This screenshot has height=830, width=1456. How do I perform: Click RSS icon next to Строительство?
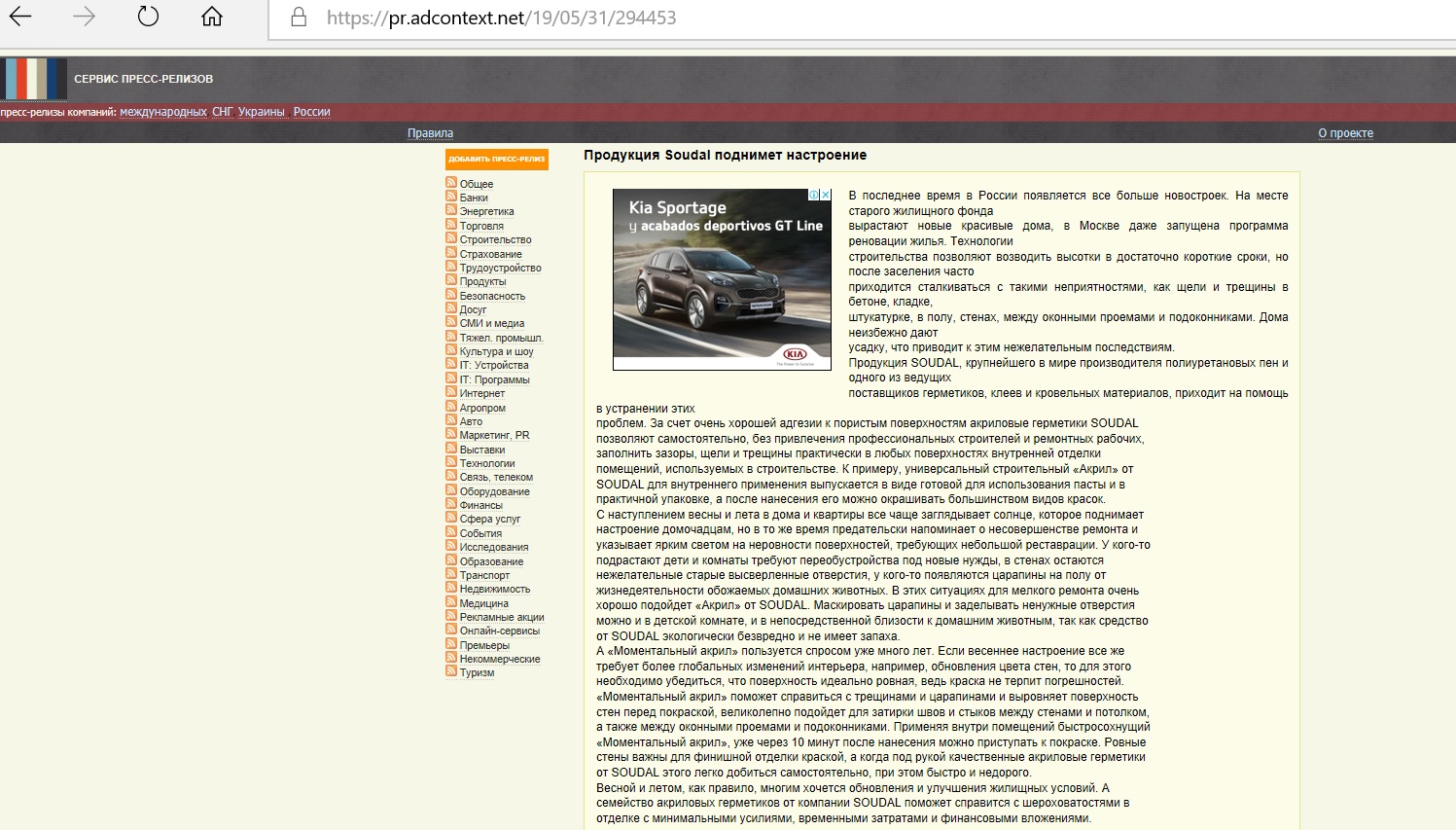[x=451, y=237]
